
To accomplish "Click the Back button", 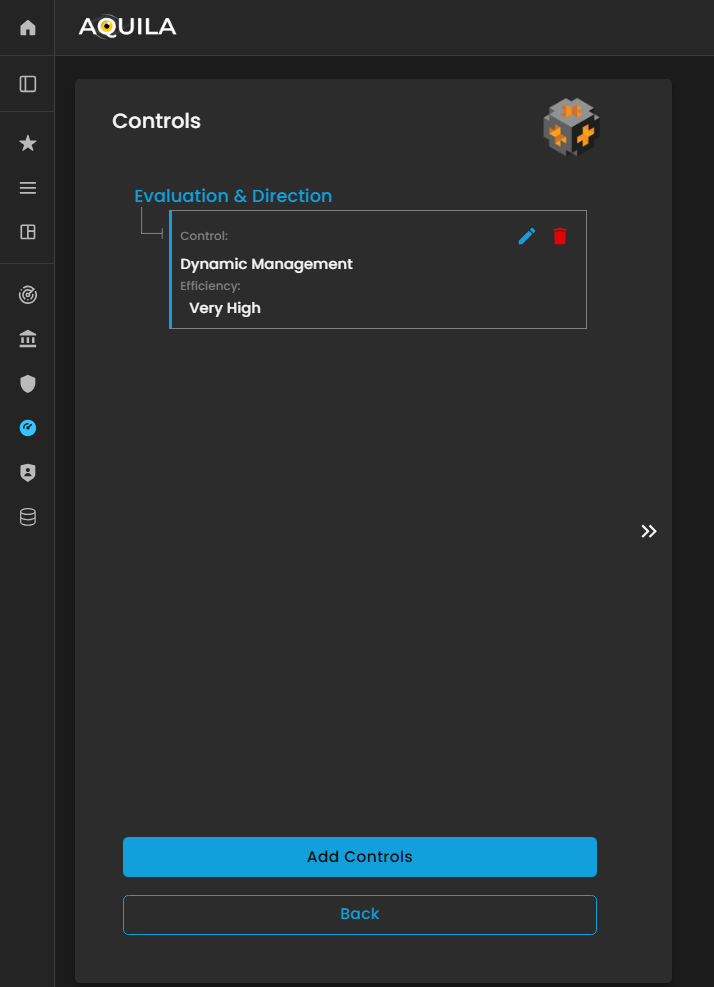I will pos(360,914).
